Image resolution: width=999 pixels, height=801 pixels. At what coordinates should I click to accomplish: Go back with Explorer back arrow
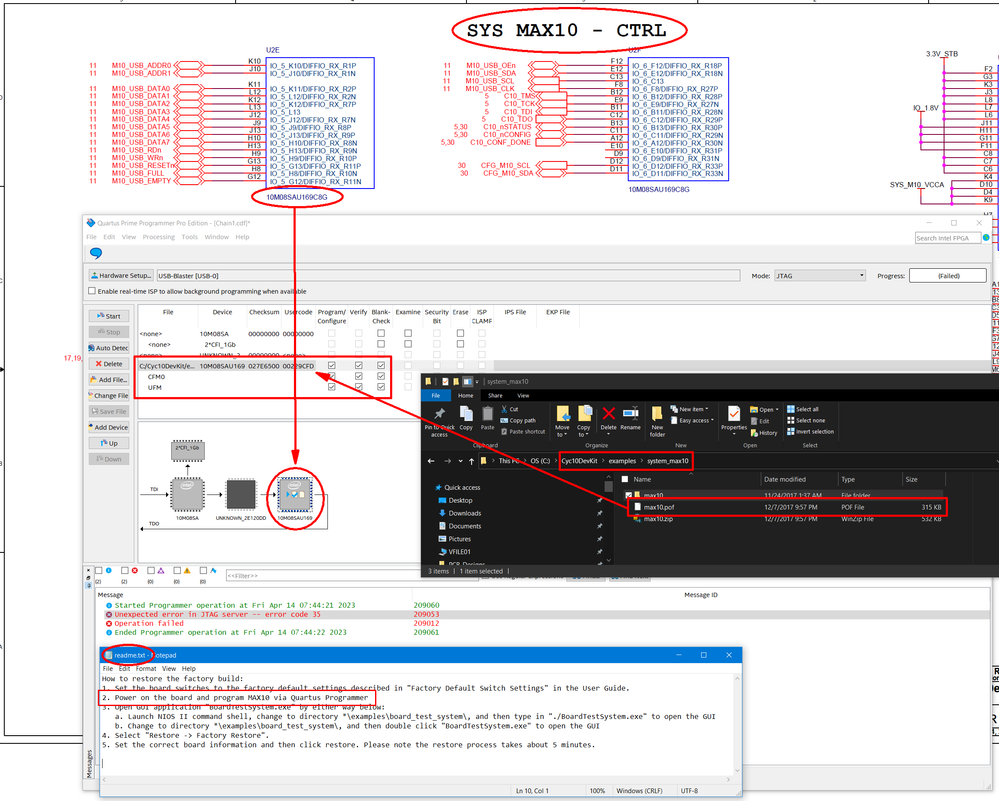click(431, 461)
